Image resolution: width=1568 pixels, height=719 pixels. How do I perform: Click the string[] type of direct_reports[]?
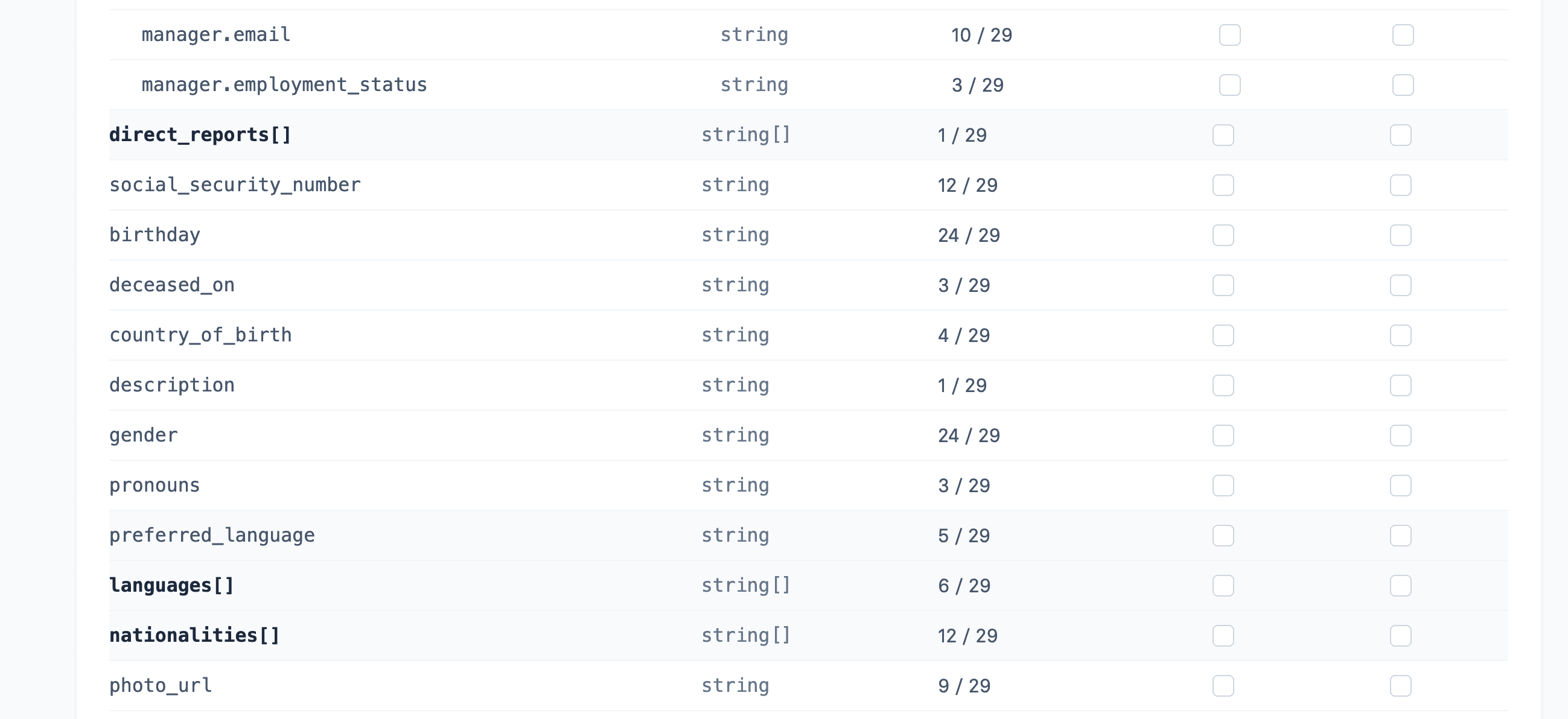coord(745,135)
